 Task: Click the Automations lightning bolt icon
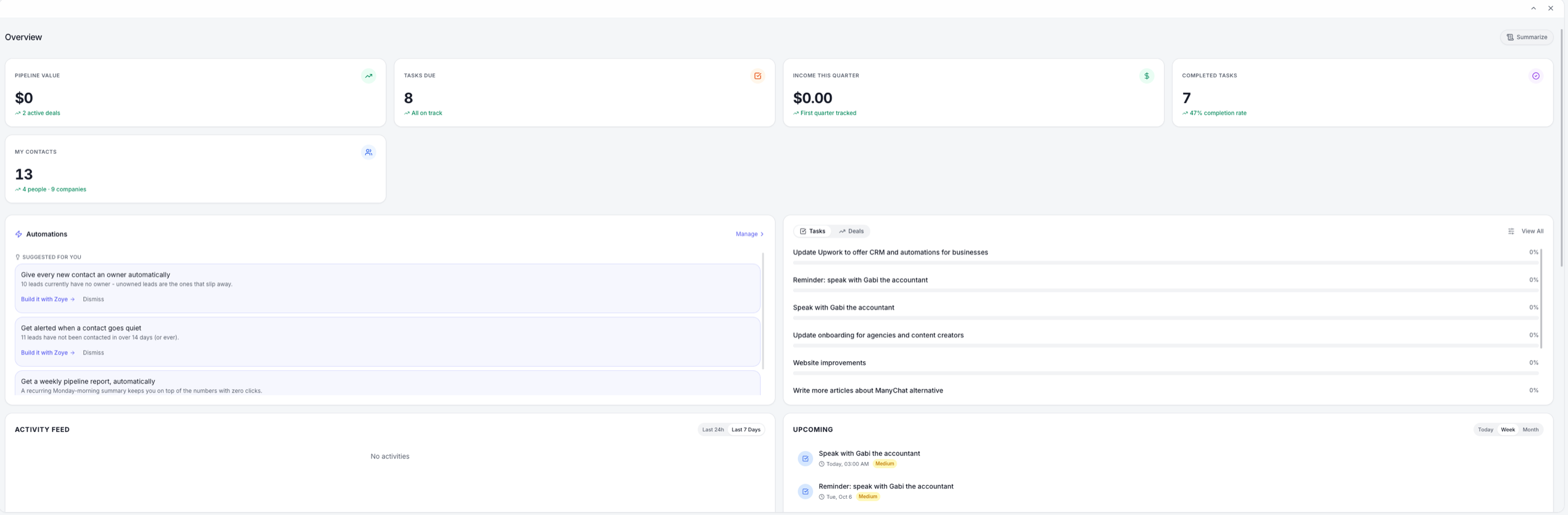[19, 235]
